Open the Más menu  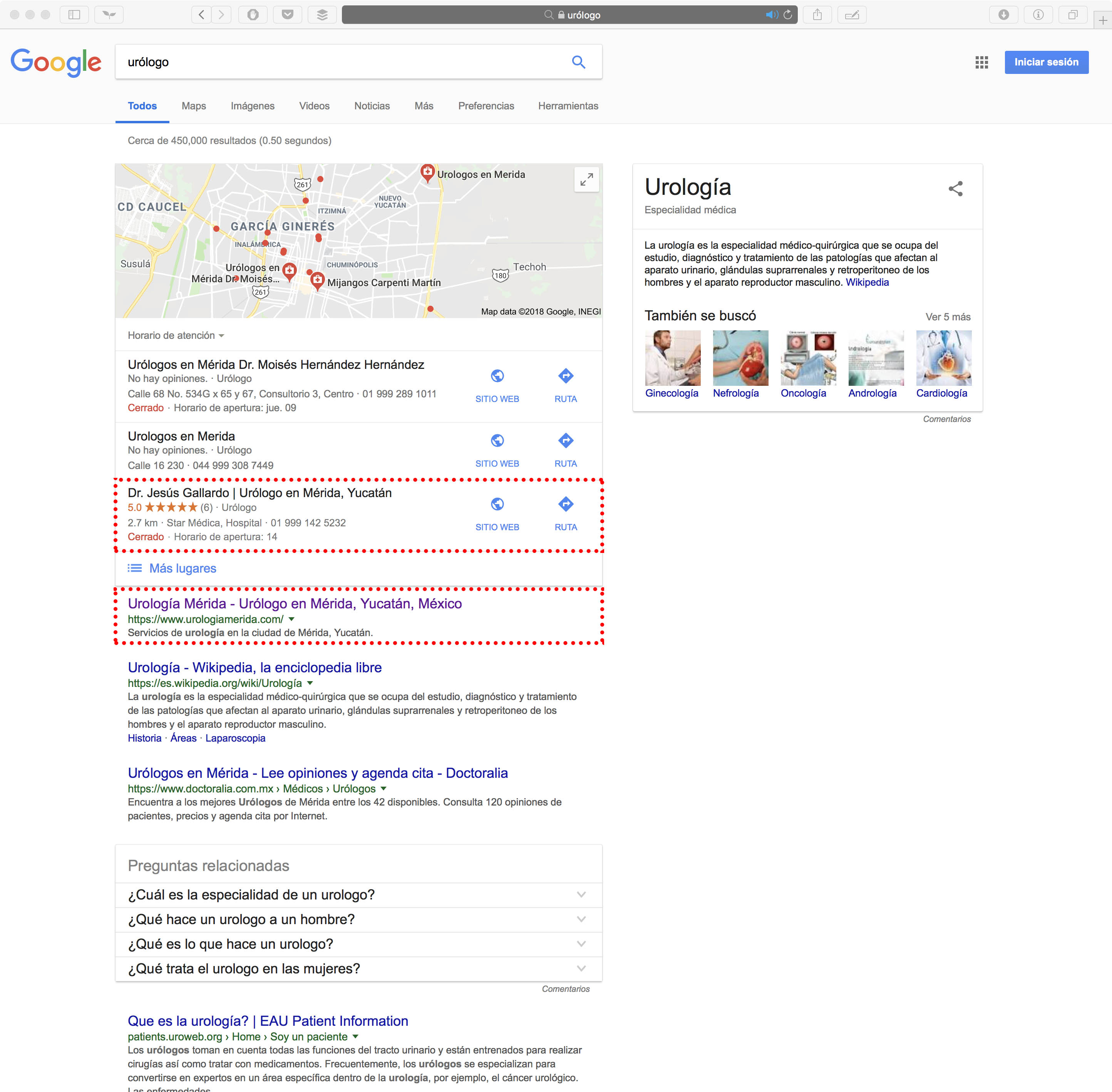pos(424,106)
